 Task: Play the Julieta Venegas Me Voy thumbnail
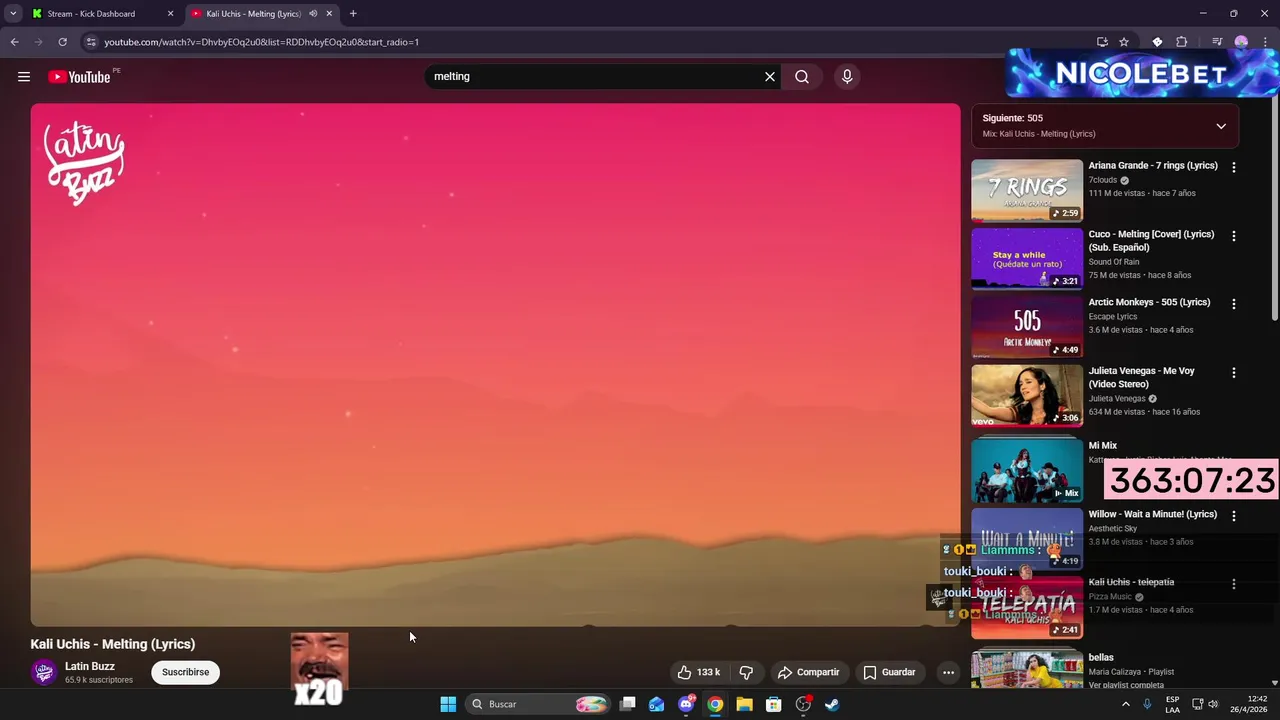pos(1027,395)
